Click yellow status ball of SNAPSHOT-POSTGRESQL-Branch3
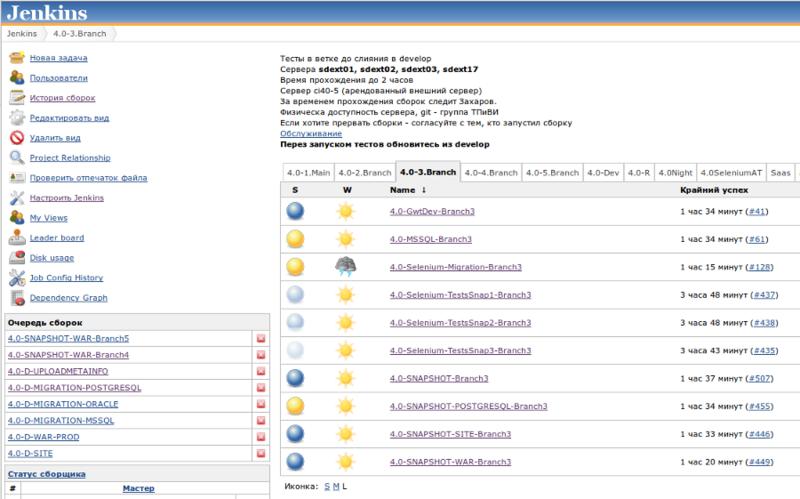The height and width of the screenshot is (499, 800). click(x=295, y=406)
